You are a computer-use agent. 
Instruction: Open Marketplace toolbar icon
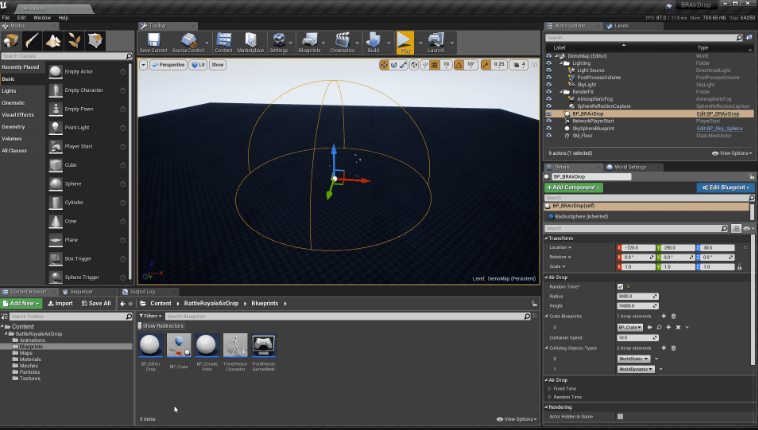pyautogui.click(x=250, y=43)
